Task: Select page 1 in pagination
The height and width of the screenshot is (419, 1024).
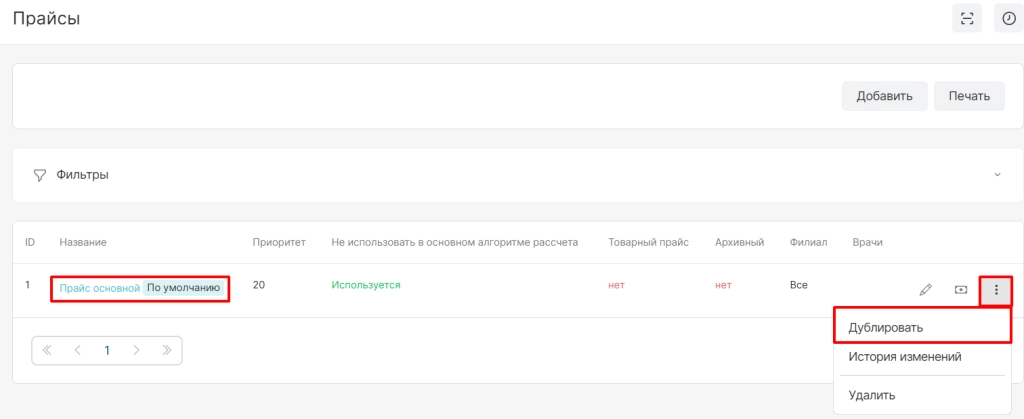Action: pos(107,351)
